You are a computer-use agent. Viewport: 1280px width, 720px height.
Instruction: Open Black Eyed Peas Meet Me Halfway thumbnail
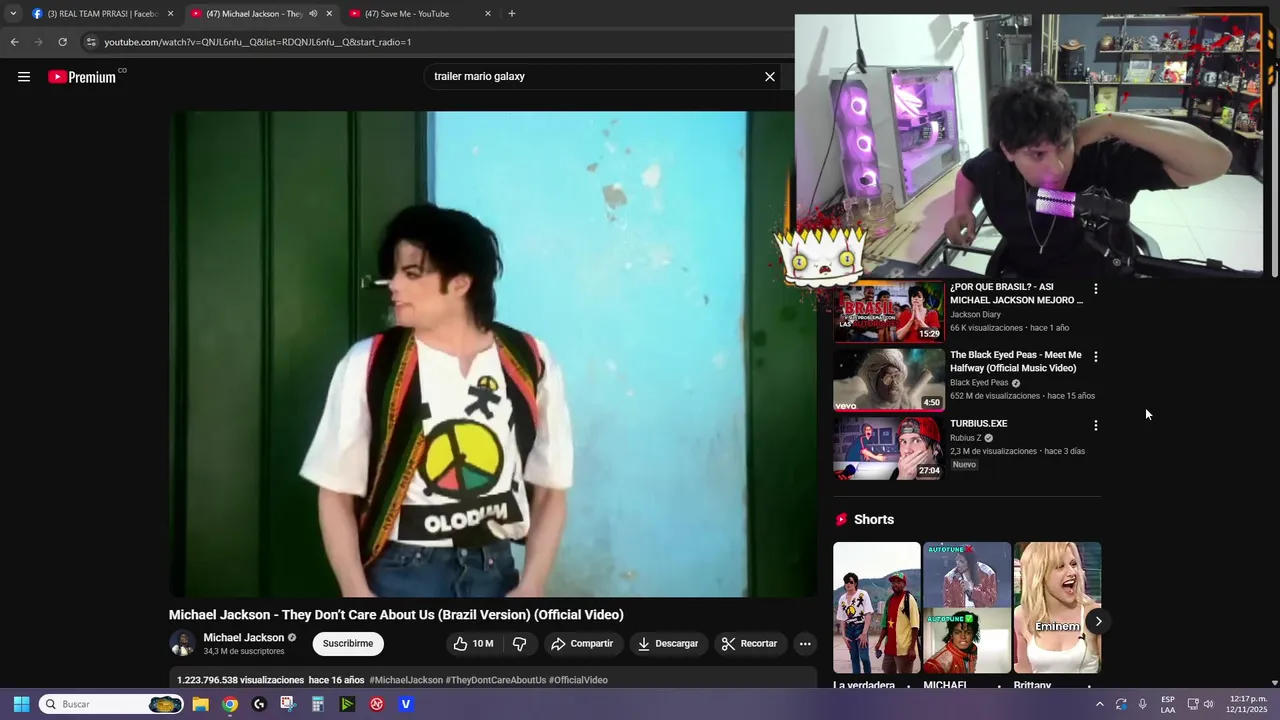point(889,380)
